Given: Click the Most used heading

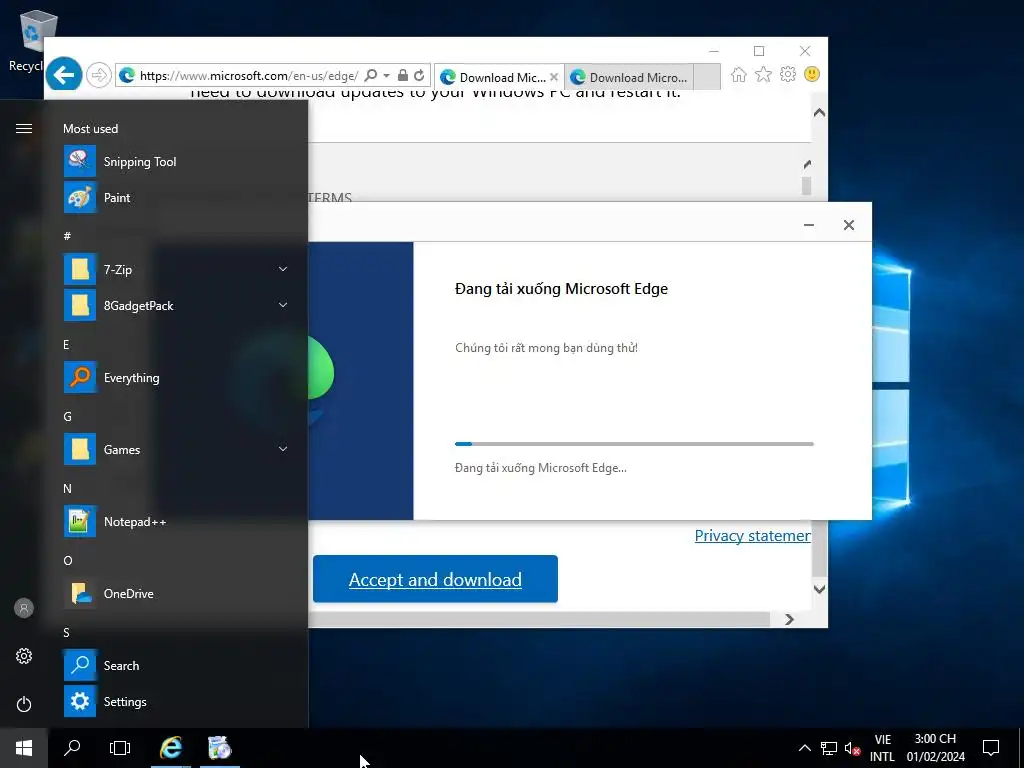Looking at the screenshot, I should click(x=90, y=129).
